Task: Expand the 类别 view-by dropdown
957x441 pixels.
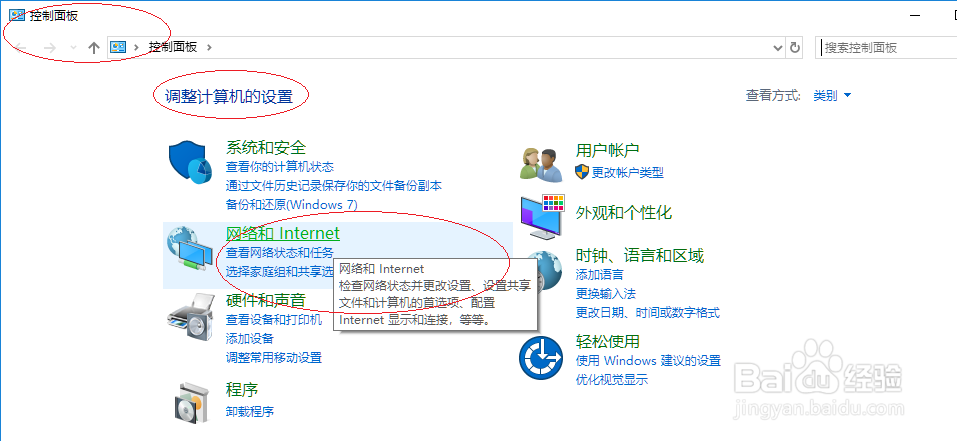Action: click(x=832, y=96)
